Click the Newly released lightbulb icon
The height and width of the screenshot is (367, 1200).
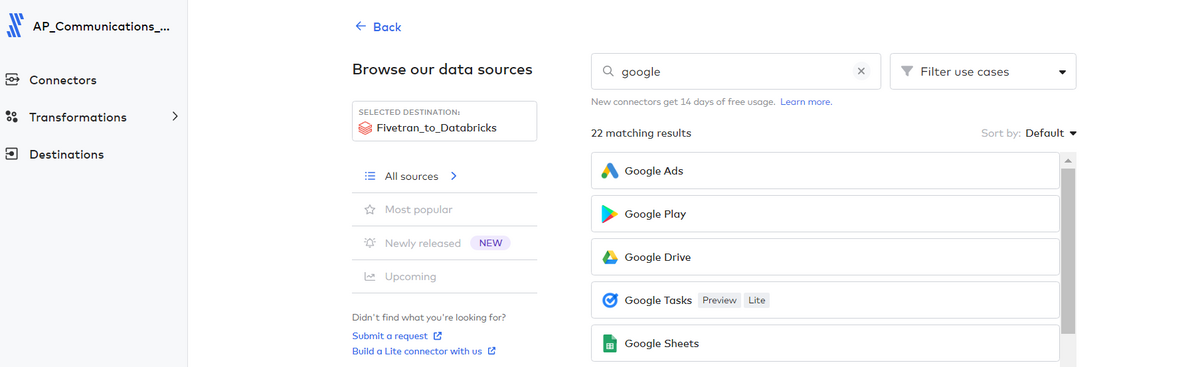(x=370, y=243)
